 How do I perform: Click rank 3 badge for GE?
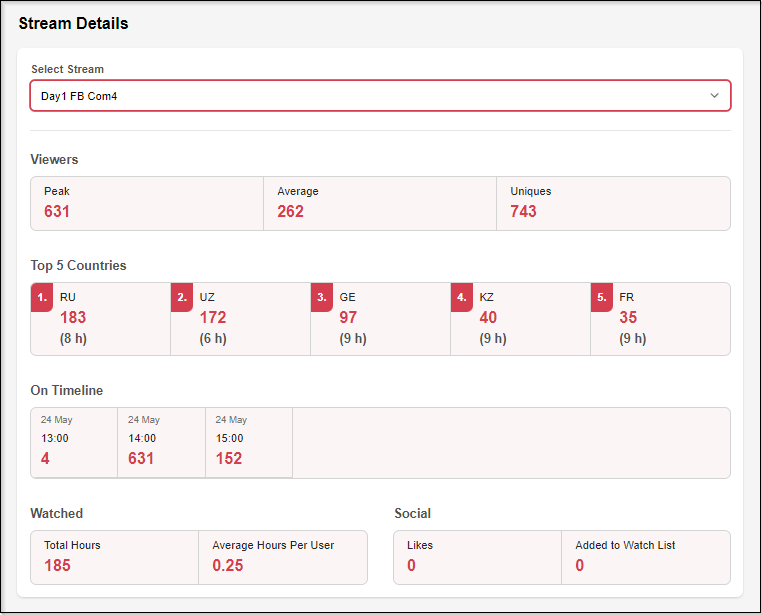(x=321, y=297)
